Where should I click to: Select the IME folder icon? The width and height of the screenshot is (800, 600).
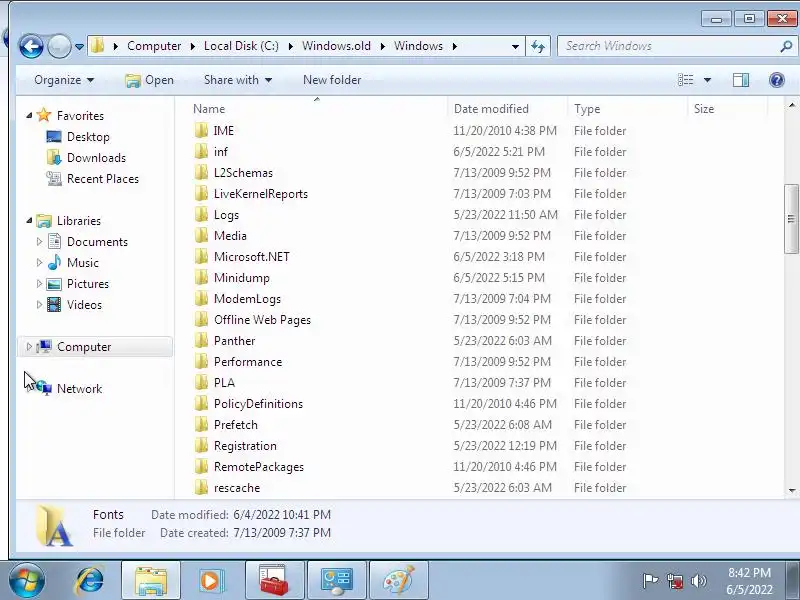pos(202,131)
